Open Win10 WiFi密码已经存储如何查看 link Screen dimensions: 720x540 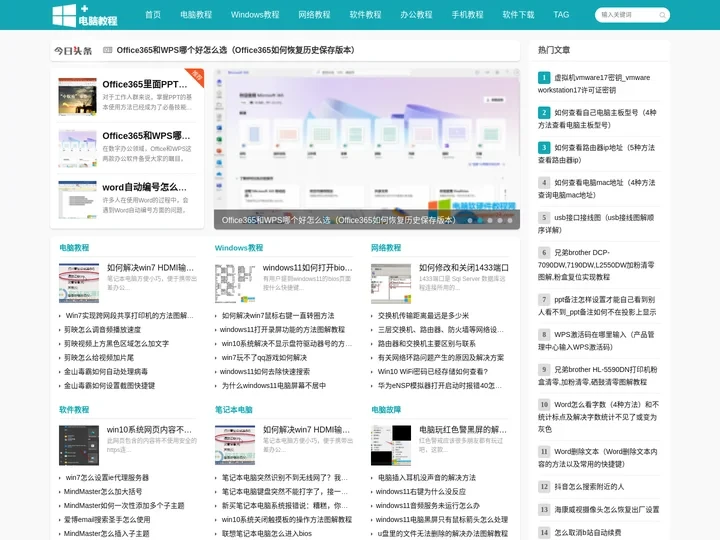(x=433, y=371)
